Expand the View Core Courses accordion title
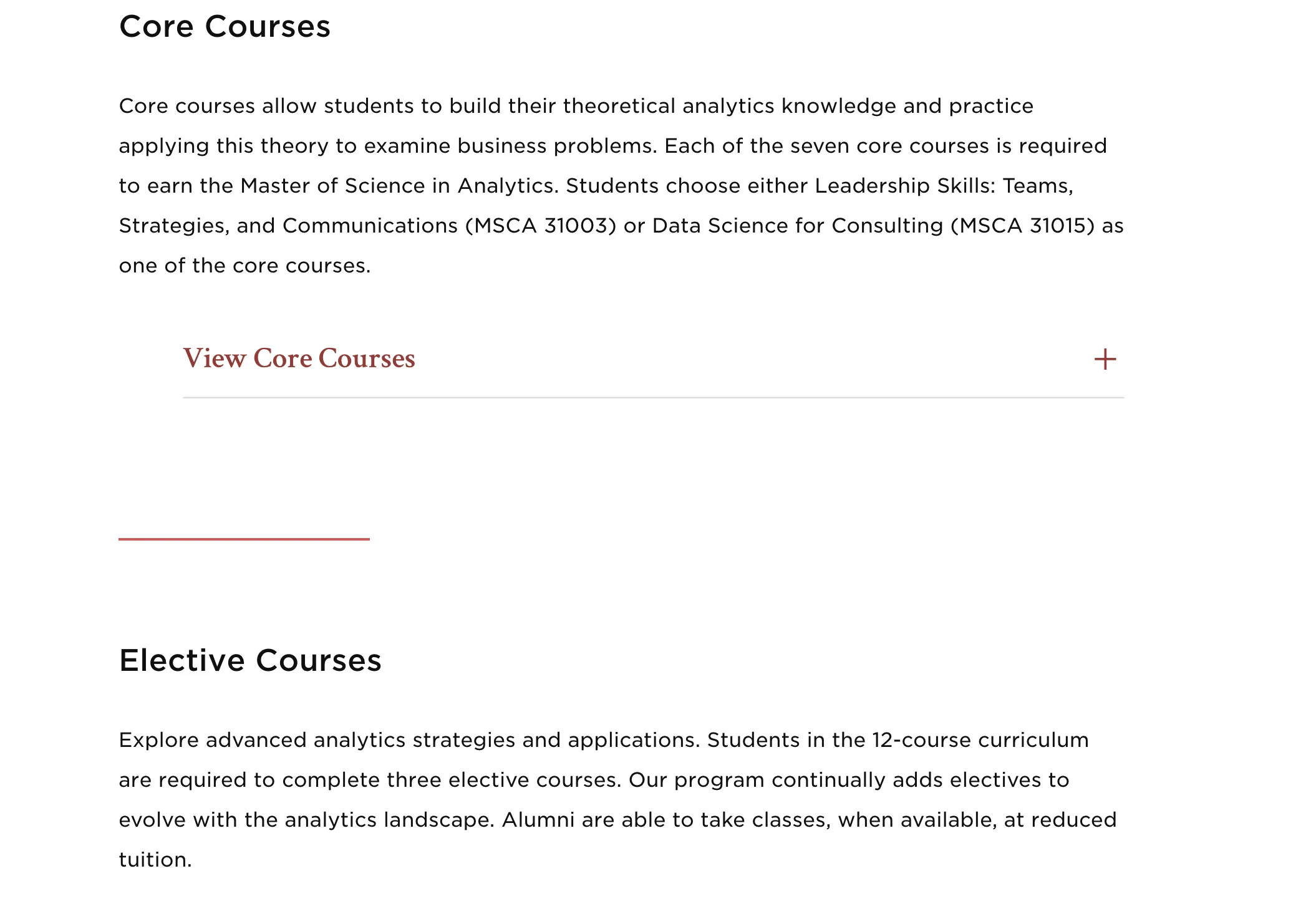Image resolution: width=1316 pixels, height=914 pixels. pyautogui.click(x=299, y=358)
